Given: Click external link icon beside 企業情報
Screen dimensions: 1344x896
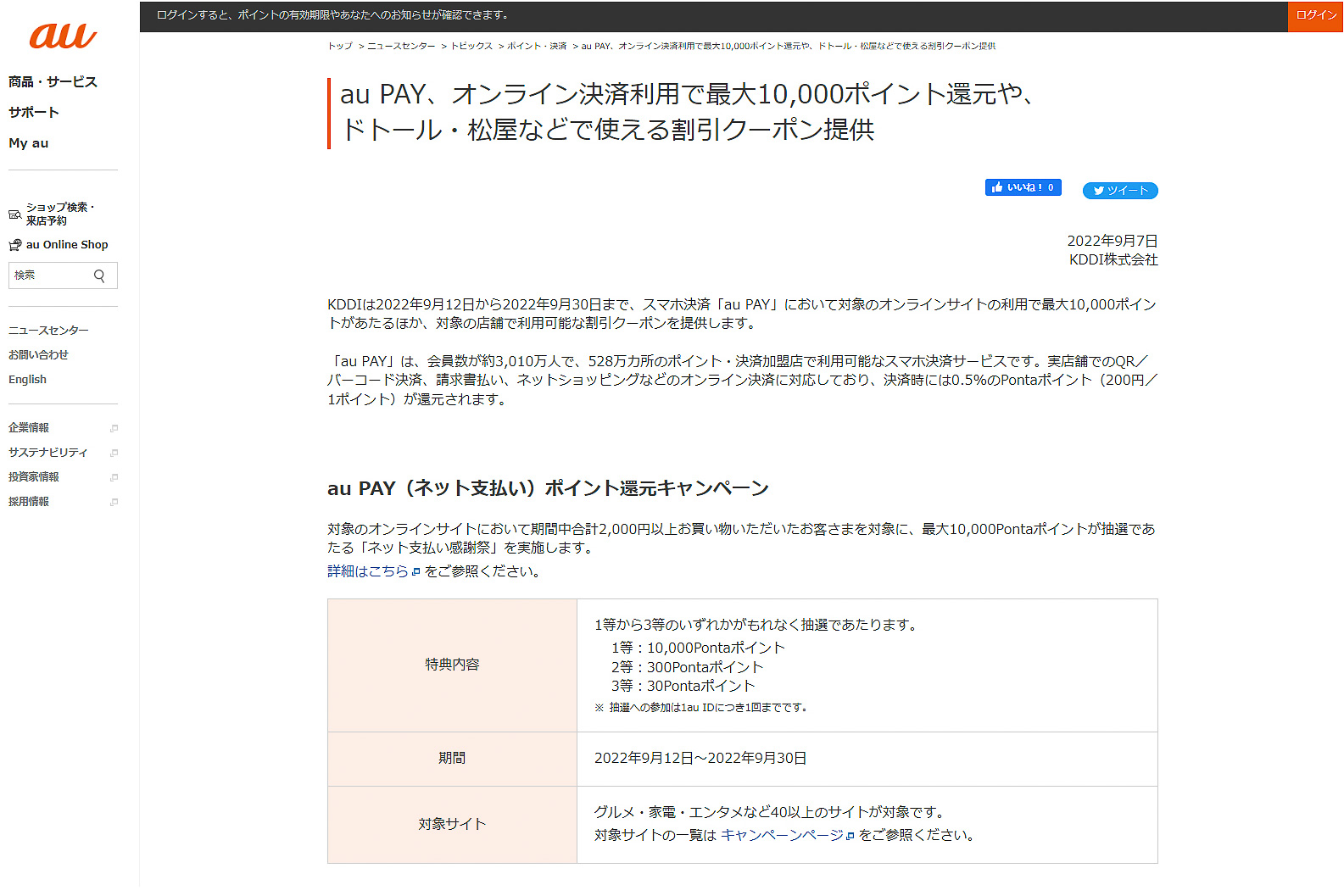Looking at the screenshot, I should [x=114, y=428].
